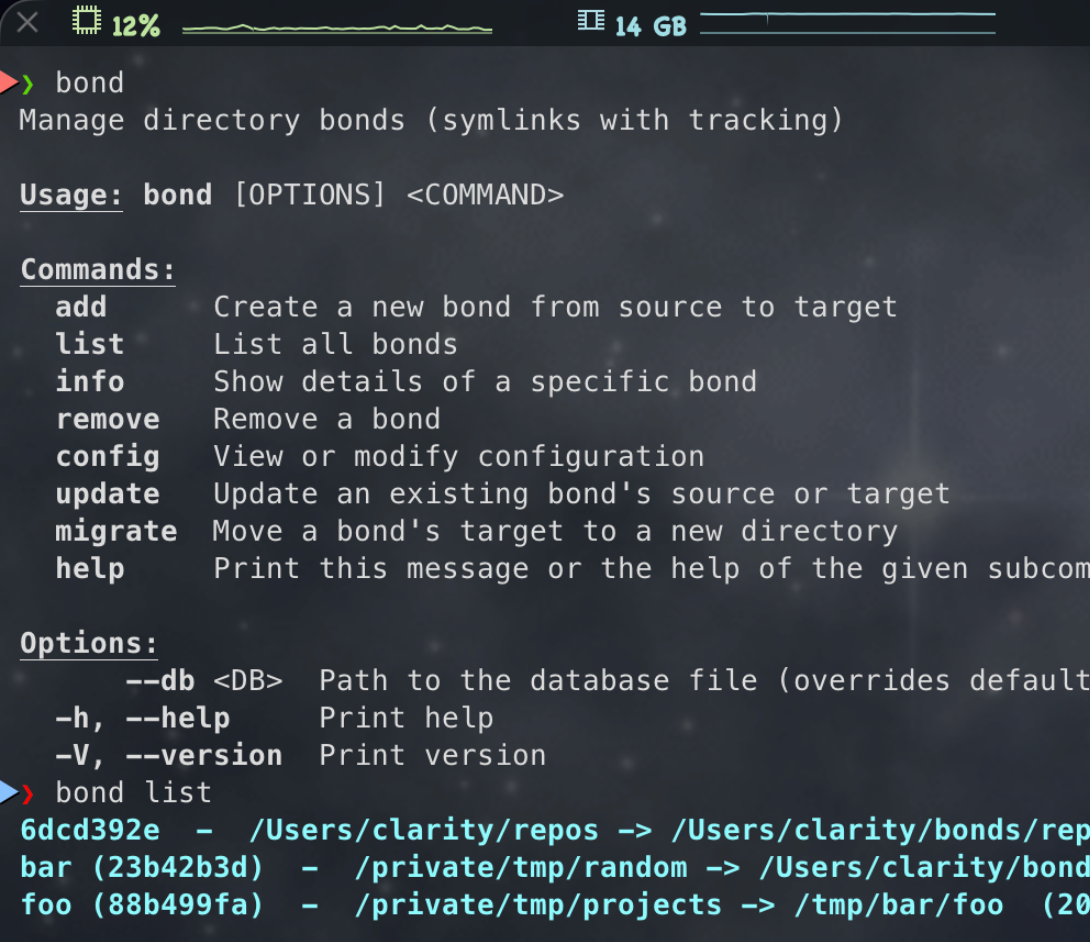Click the 14 GB memory value
The width and height of the screenshot is (1090, 942).
click(x=651, y=26)
